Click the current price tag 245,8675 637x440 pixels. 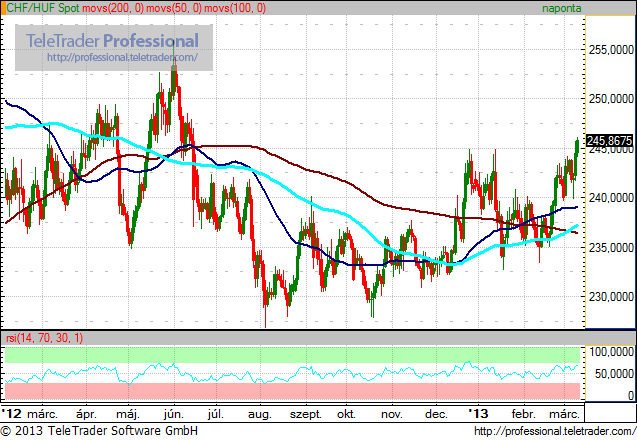[609, 141]
